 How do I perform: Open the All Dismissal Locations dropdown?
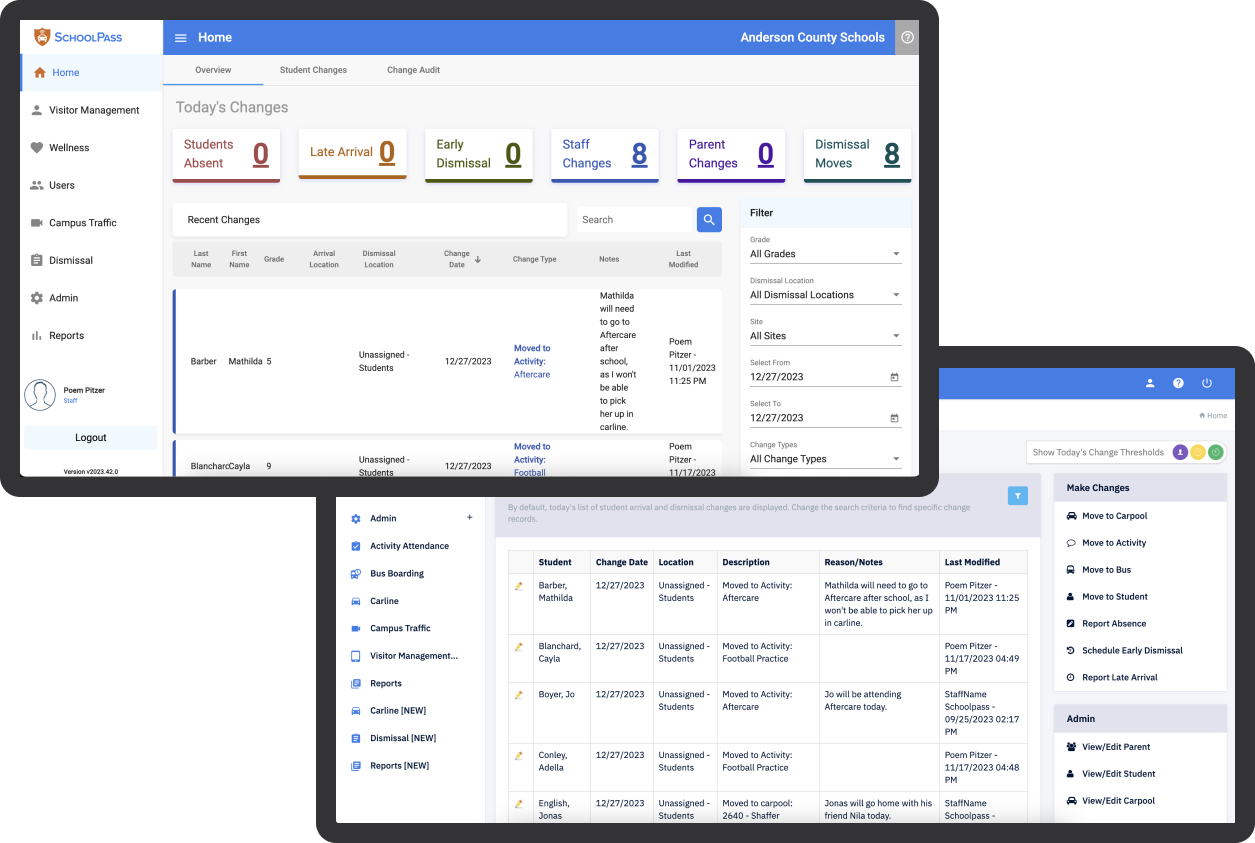pyautogui.click(x=825, y=295)
